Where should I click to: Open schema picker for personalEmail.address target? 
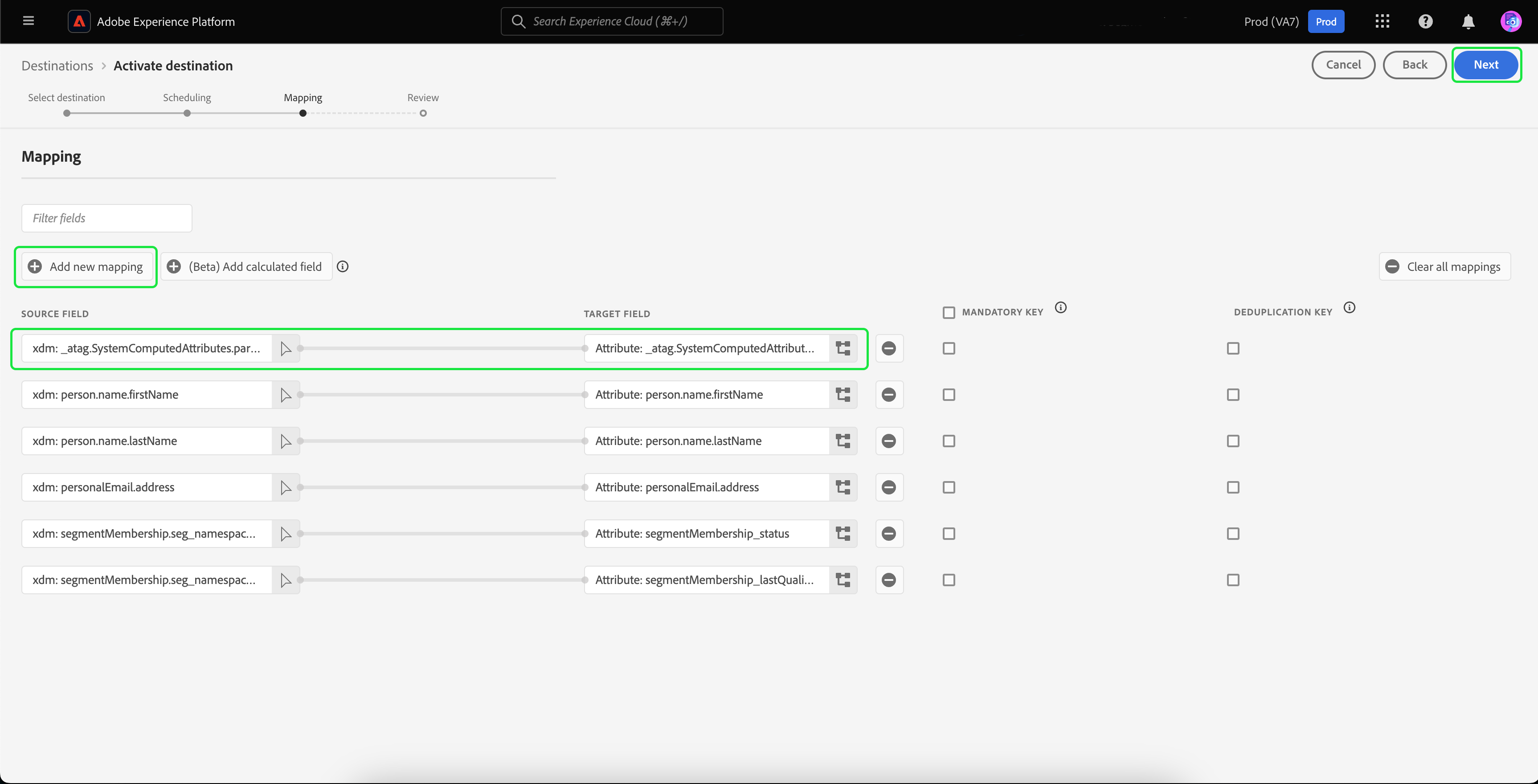843,487
